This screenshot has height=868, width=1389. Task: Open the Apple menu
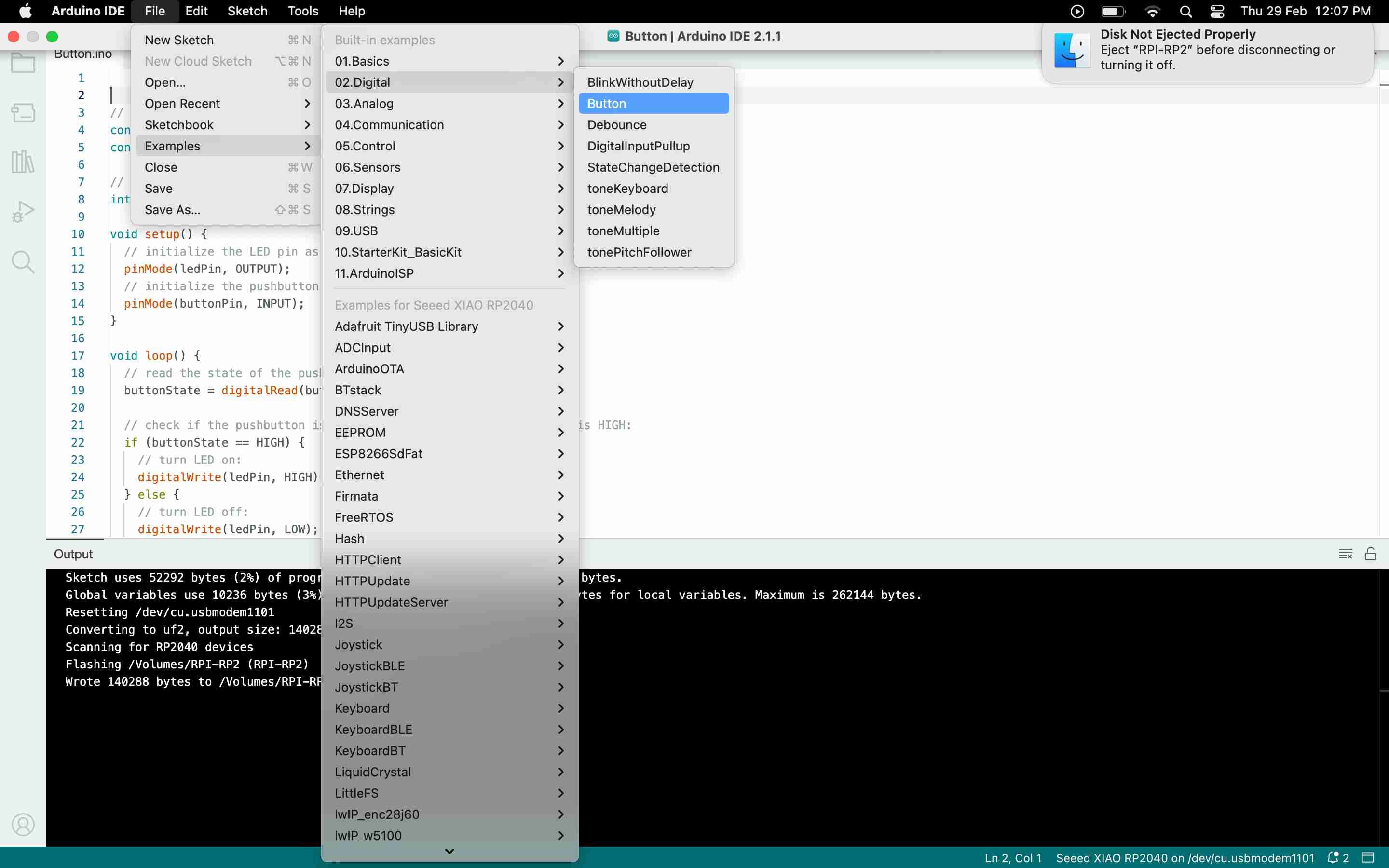25,11
